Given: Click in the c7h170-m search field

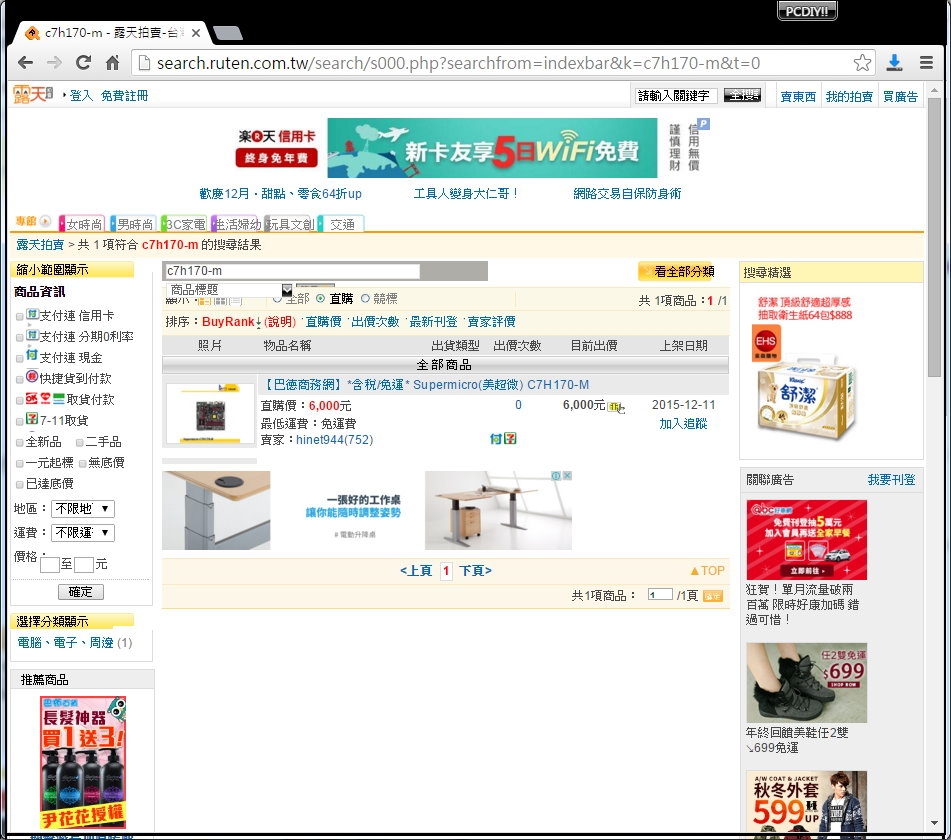Looking at the screenshot, I should 292,270.
